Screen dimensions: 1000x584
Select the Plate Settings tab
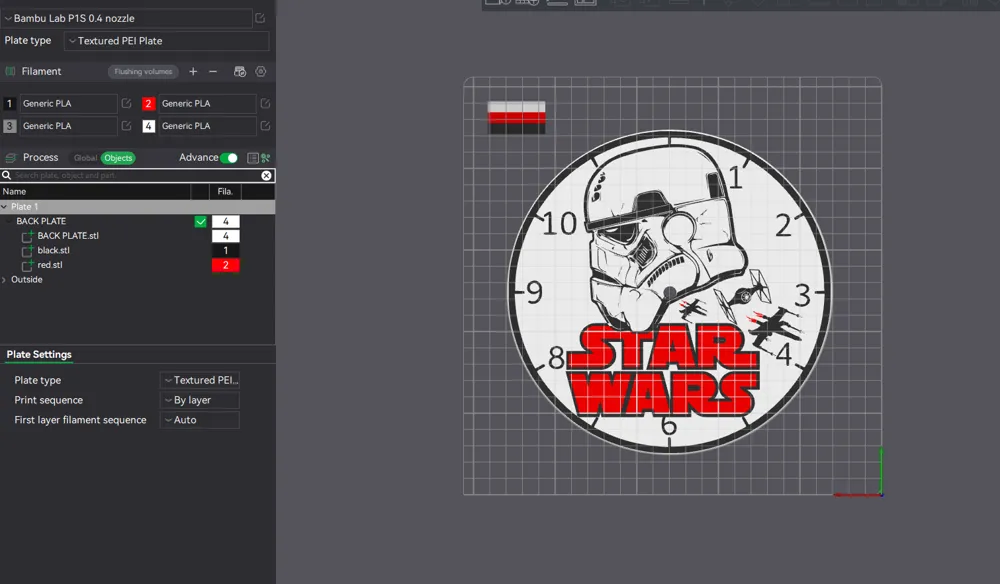click(x=39, y=354)
